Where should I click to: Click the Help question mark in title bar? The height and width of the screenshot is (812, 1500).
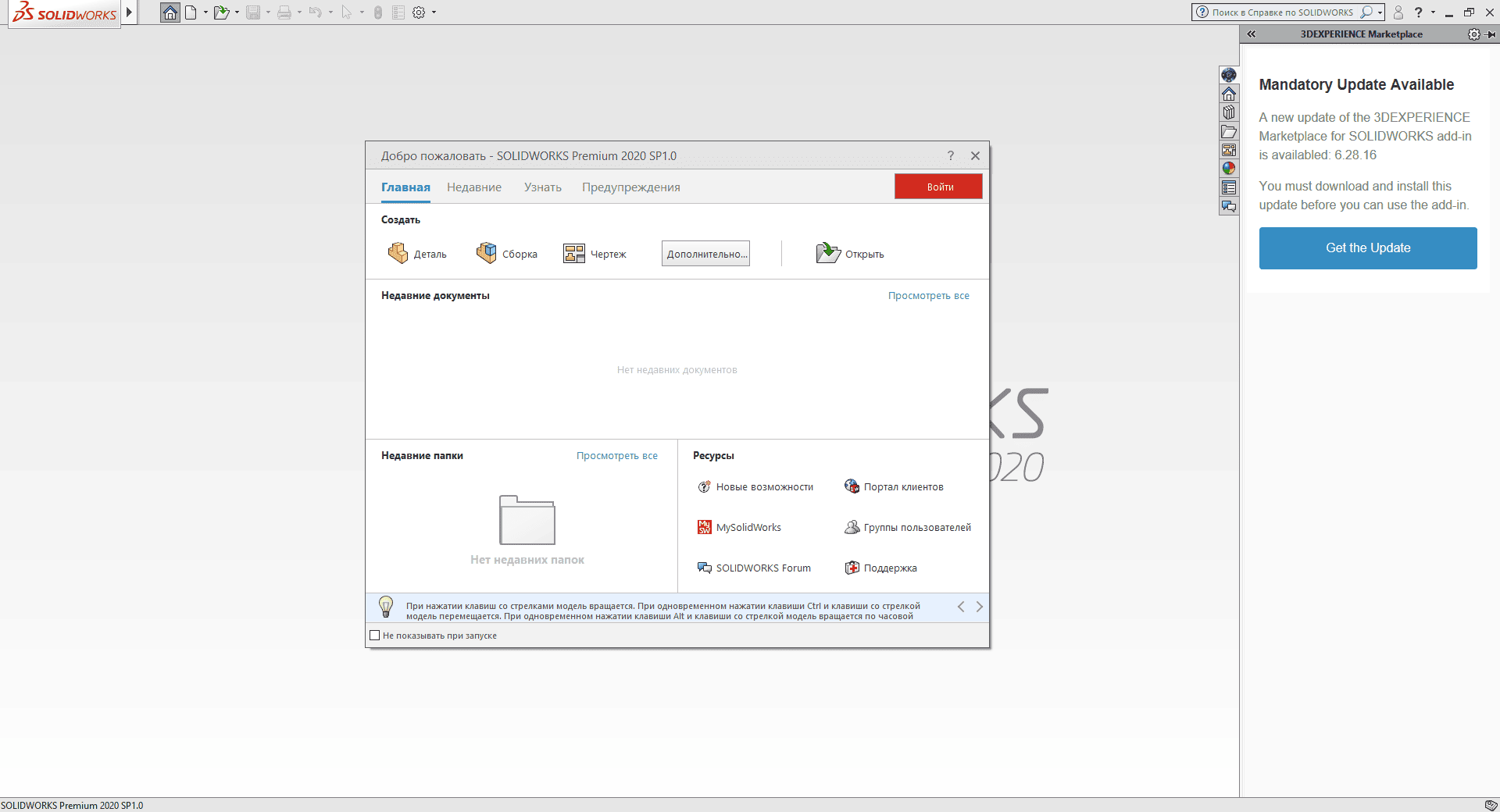click(x=1418, y=12)
